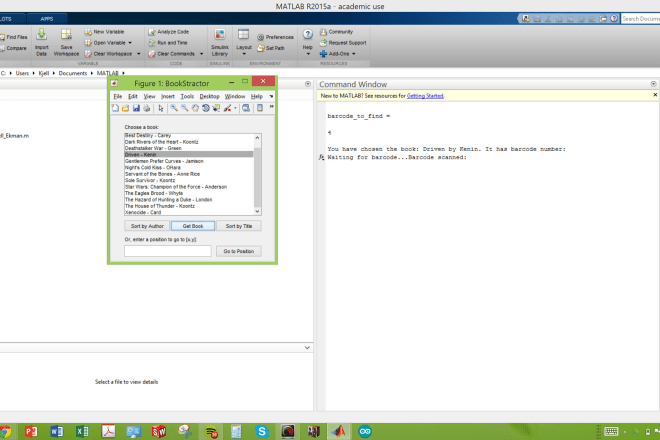Viewport: 660px width, 440px height.
Task: Click Request Support in ribbon
Action: coord(343,43)
